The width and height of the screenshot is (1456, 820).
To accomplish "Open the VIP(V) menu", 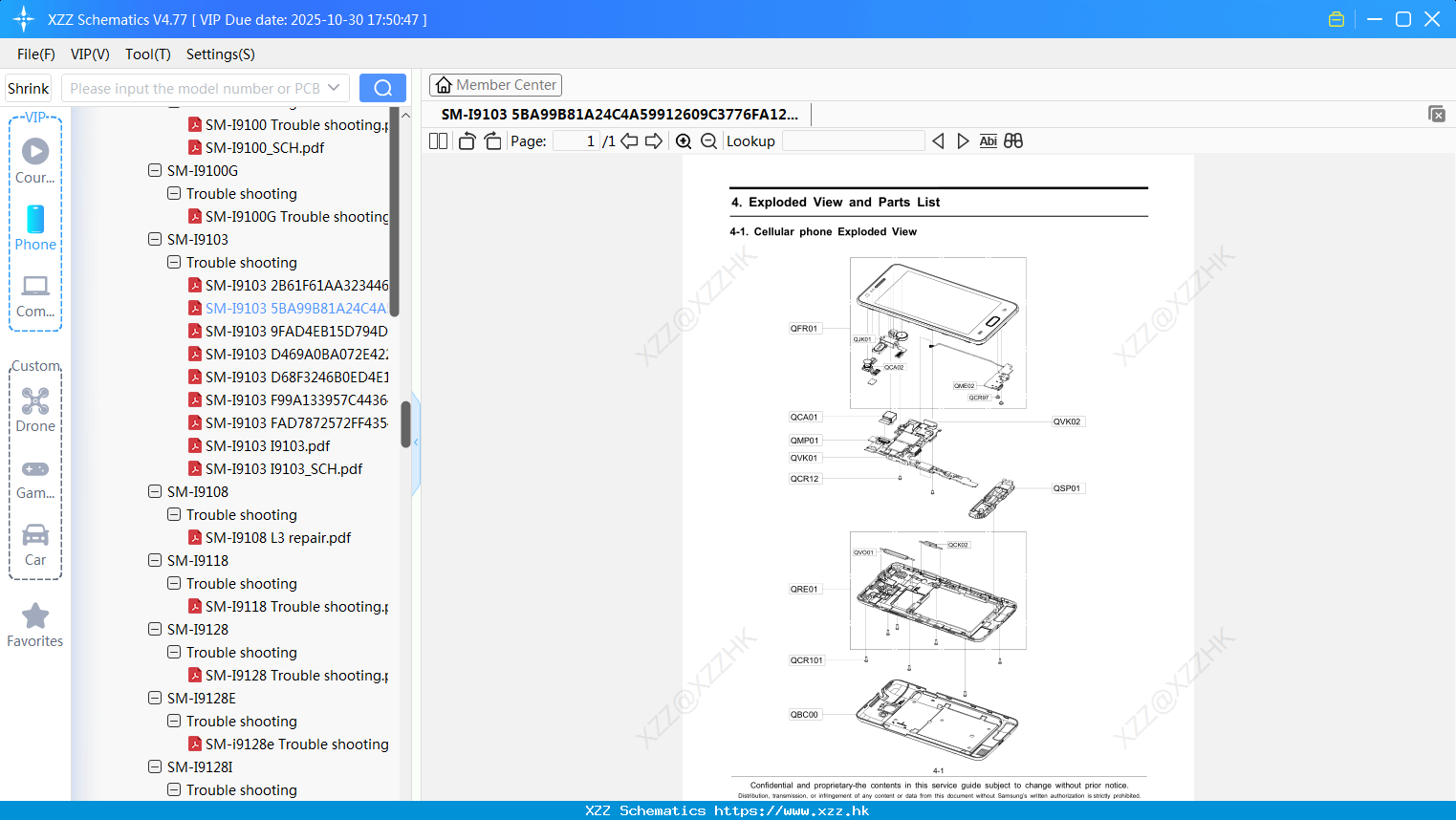I will (x=90, y=54).
